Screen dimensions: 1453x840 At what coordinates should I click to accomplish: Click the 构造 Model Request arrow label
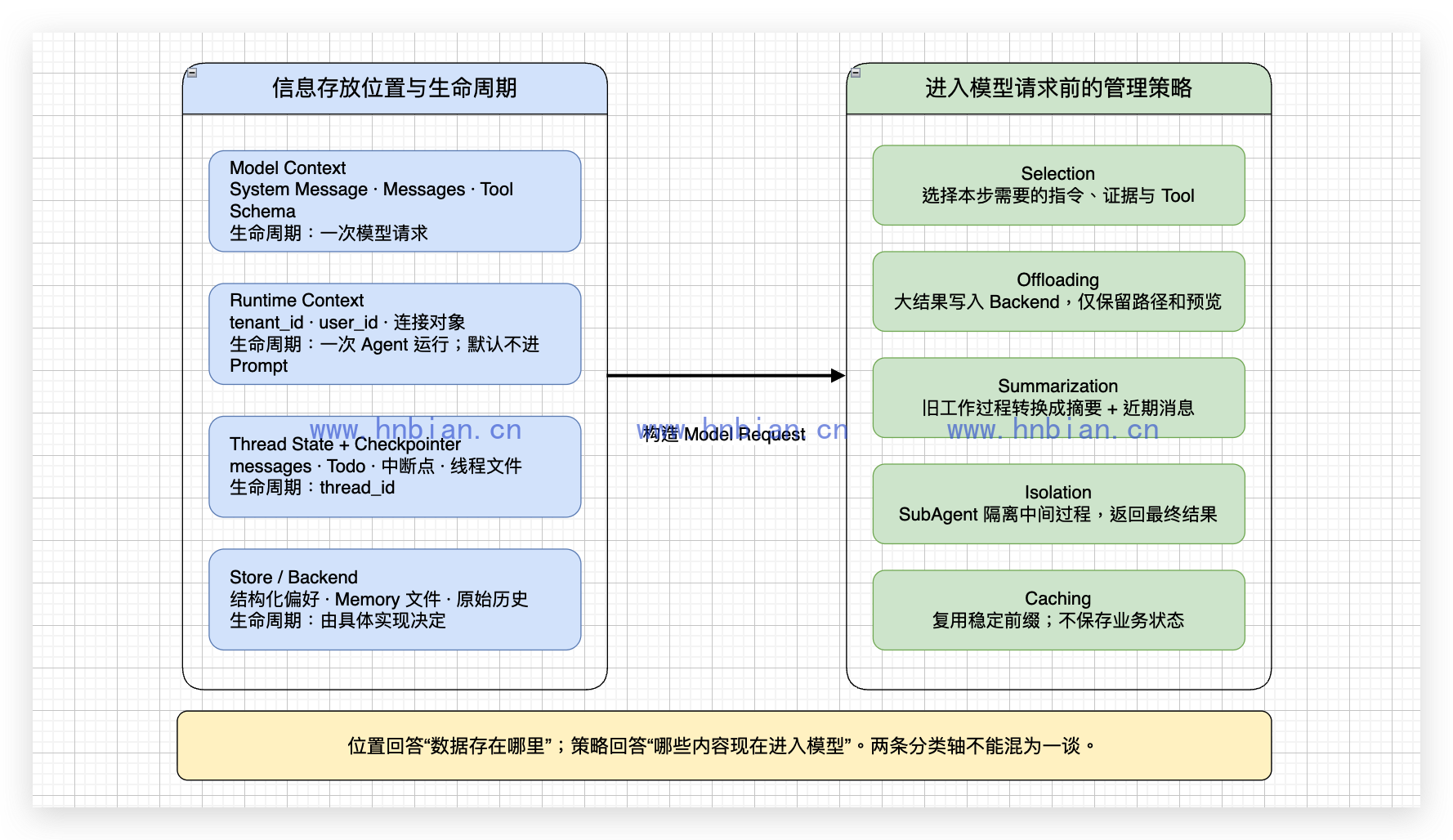point(724,434)
